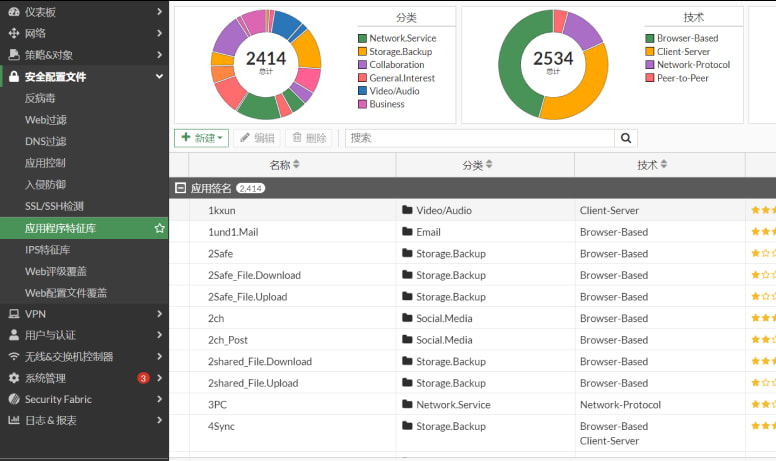Click the magnifier search icon button
Image resolution: width=776 pixels, height=461 pixels.
coord(627,138)
